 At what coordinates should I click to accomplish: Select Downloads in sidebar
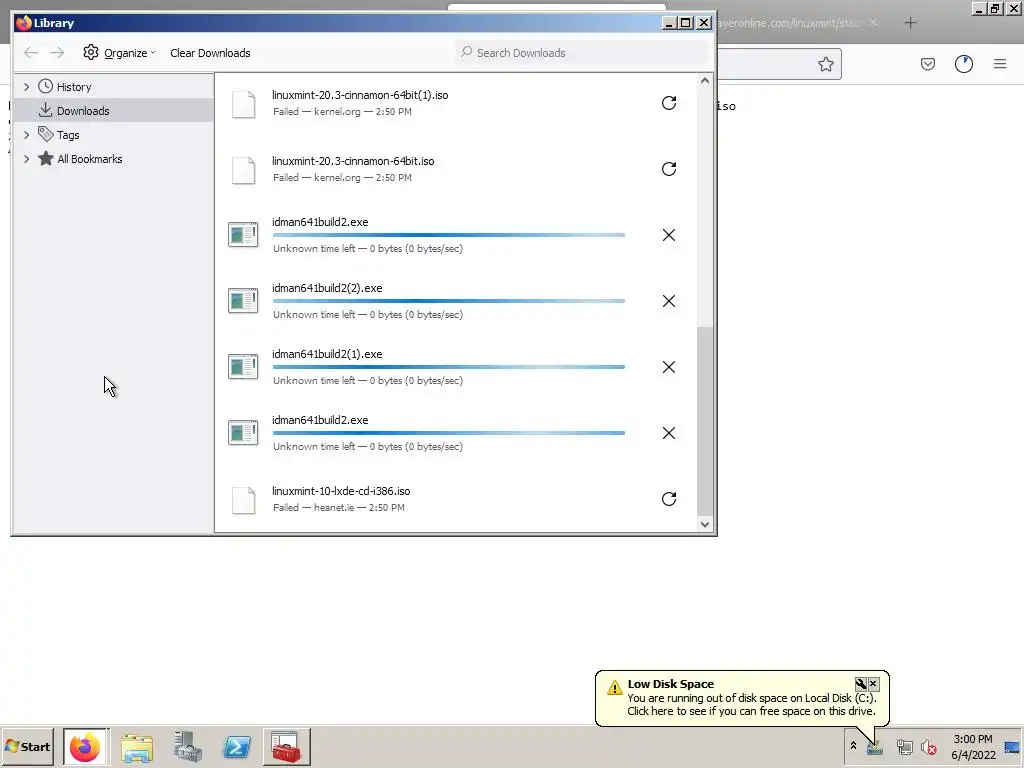click(x=83, y=111)
